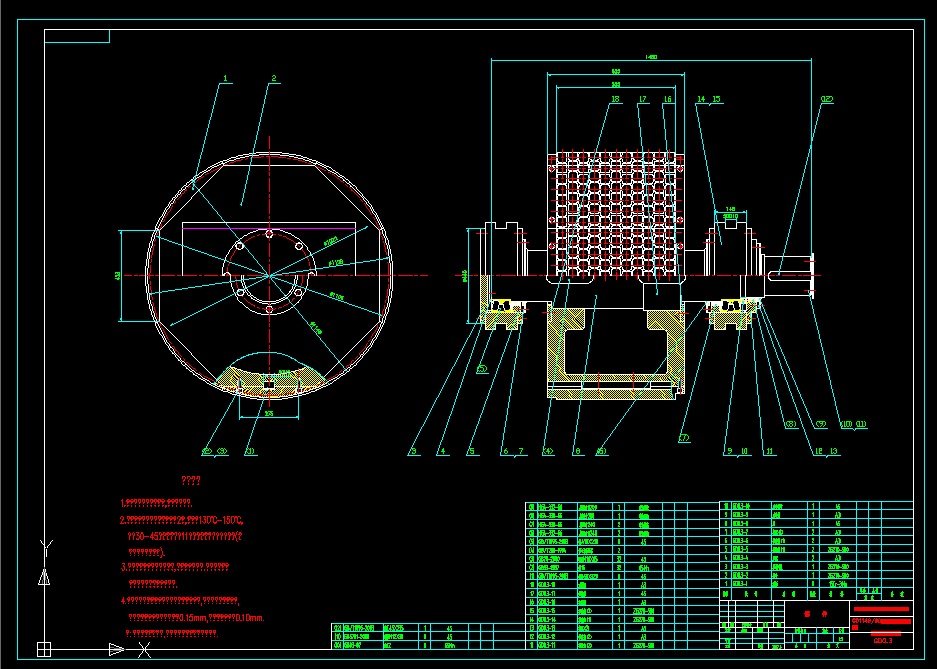Select unparenthesized callout number 3
Screen dimensions: 937x669
[413, 452]
